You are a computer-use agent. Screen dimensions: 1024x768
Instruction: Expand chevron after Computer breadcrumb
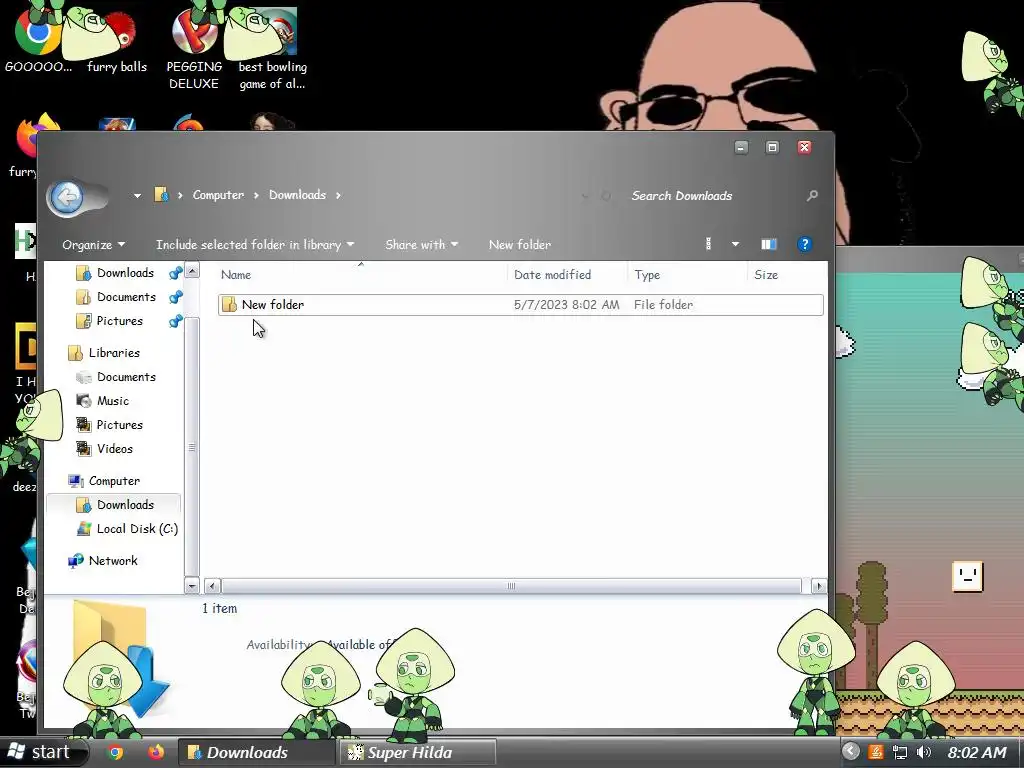point(256,195)
